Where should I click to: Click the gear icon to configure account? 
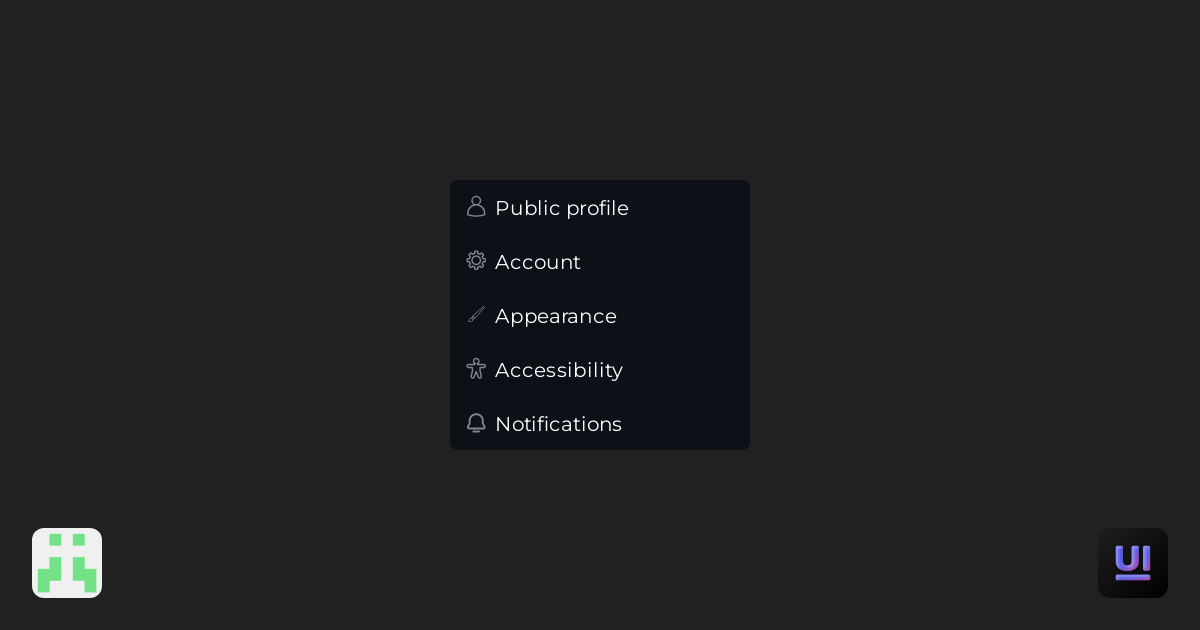476,260
